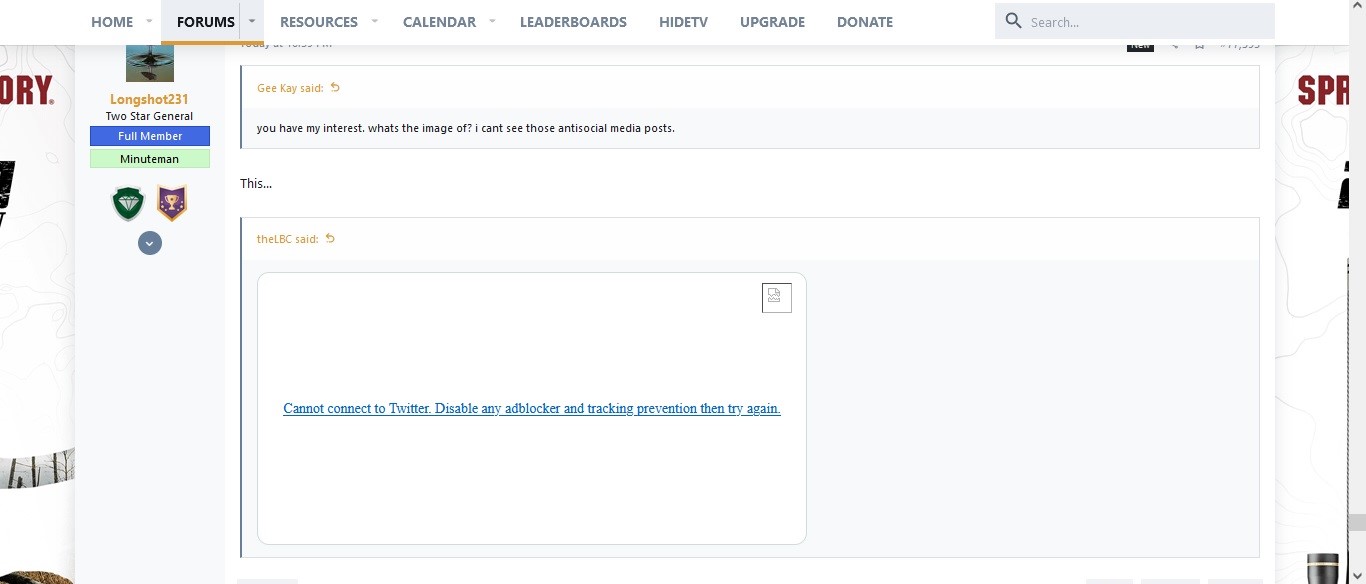Open the HideTV menu item
The width and height of the screenshot is (1366, 584).
[683, 22]
